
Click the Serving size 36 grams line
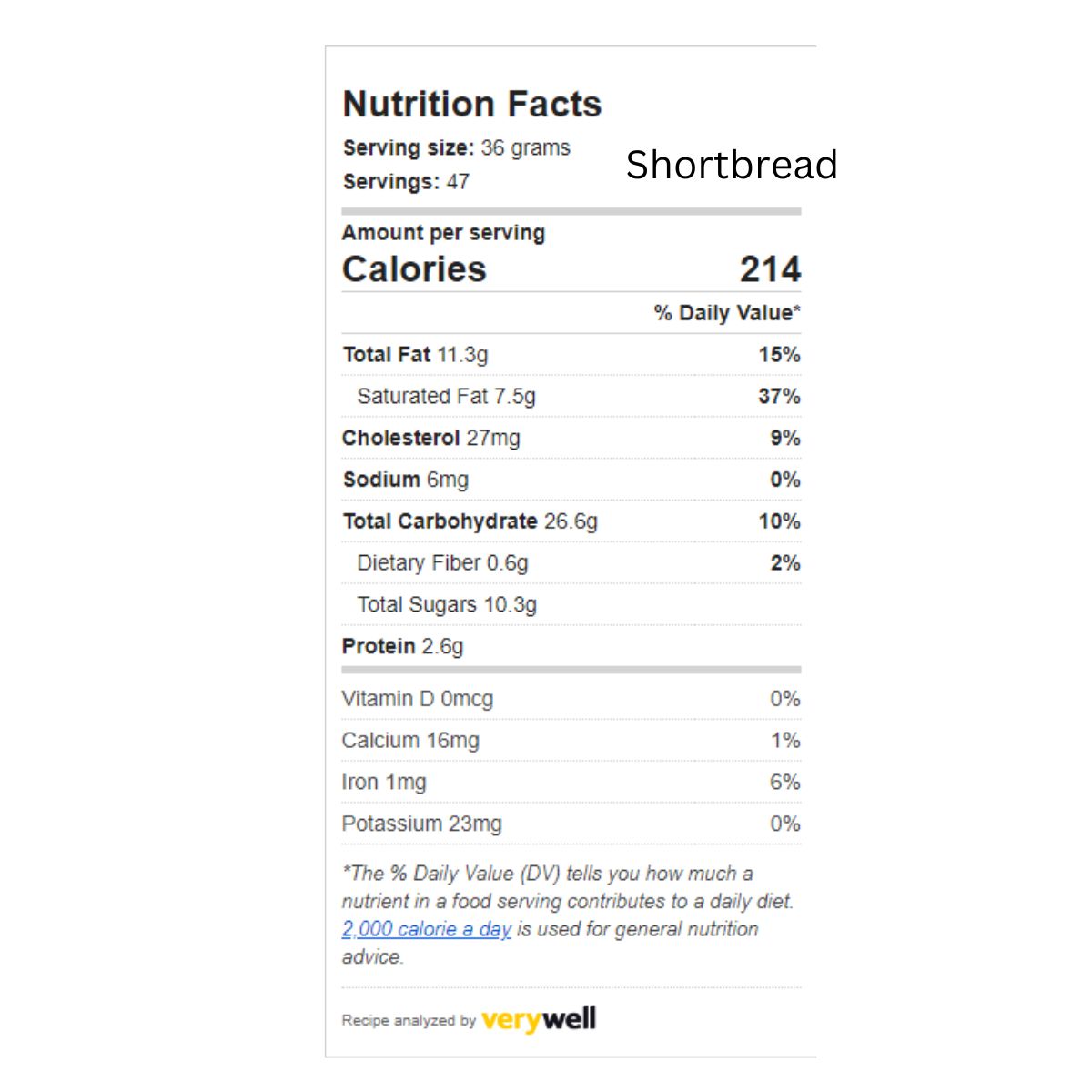[457, 148]
